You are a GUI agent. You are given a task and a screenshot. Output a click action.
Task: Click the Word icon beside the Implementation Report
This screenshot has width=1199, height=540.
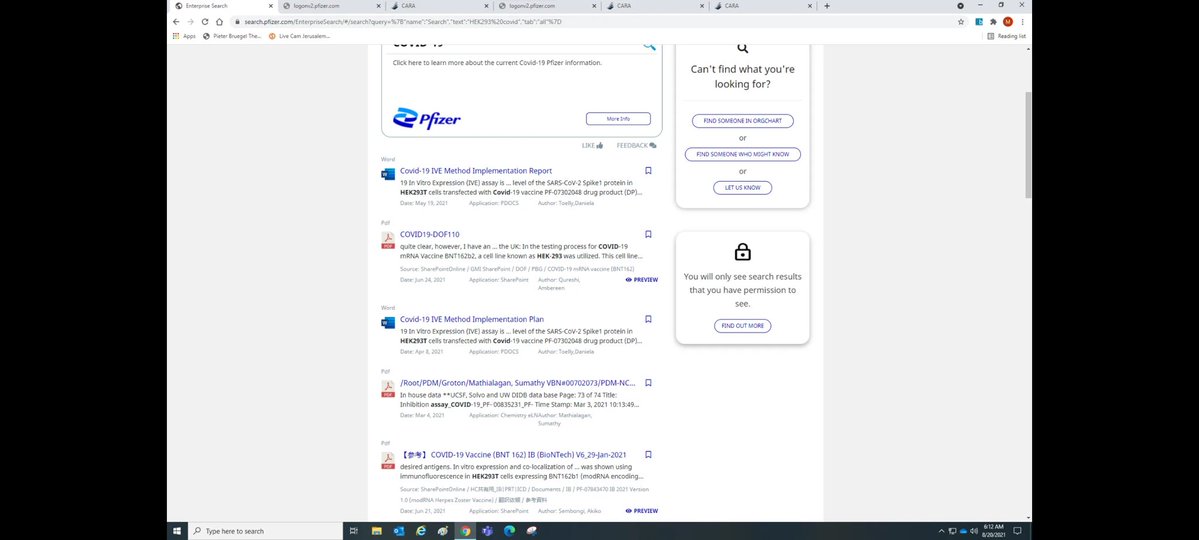[388, 175]
